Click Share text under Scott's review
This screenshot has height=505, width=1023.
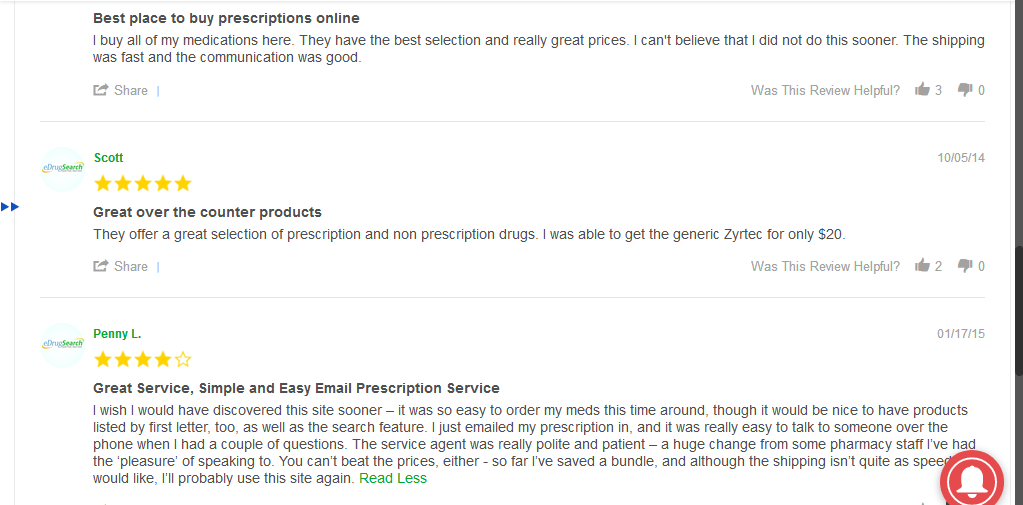point(131,266)
